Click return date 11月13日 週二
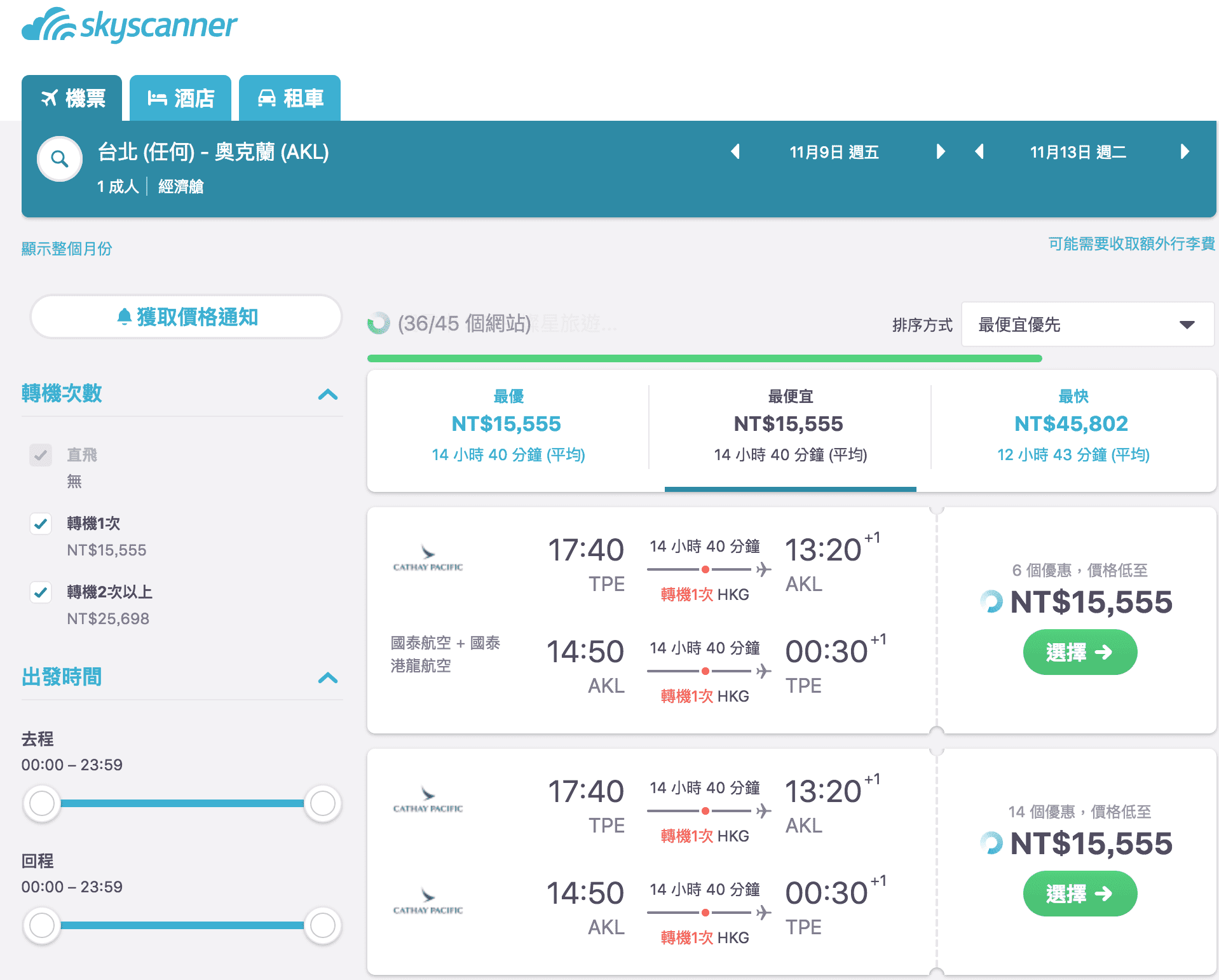Screen dimensions: 1219x980 1078,152
